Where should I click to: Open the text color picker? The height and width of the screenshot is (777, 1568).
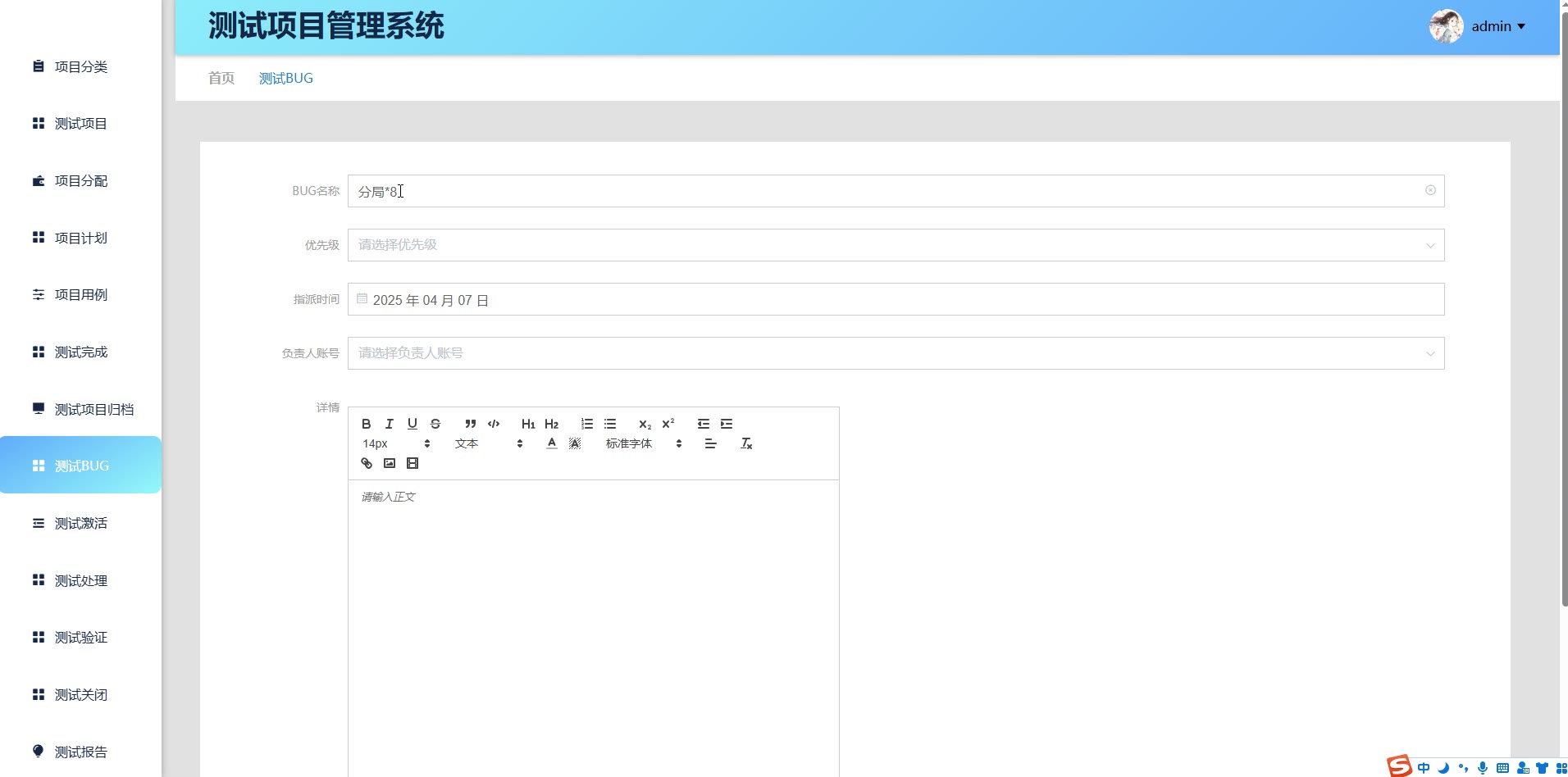(x=552, y=443)
